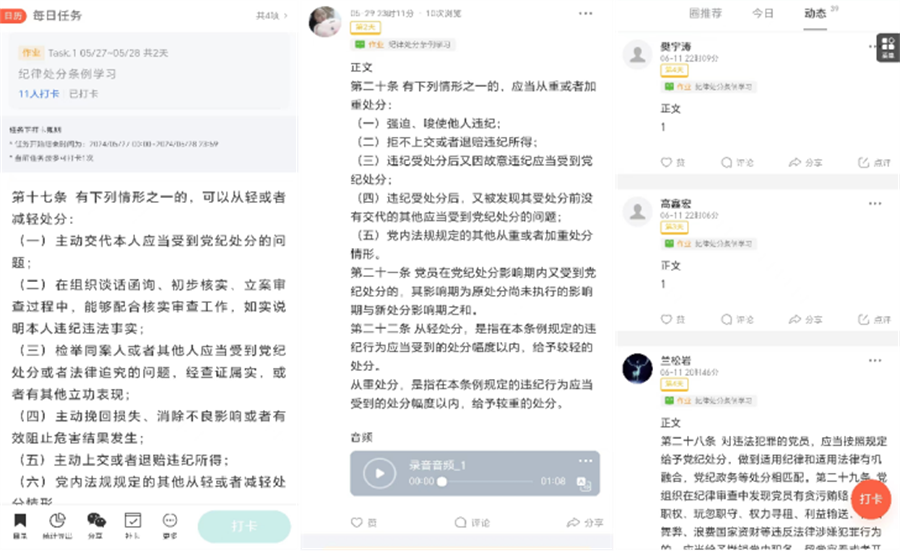Share 高鑫宏's post via share arrow
This screenshot has height=551, width=900.
[805, 319]
